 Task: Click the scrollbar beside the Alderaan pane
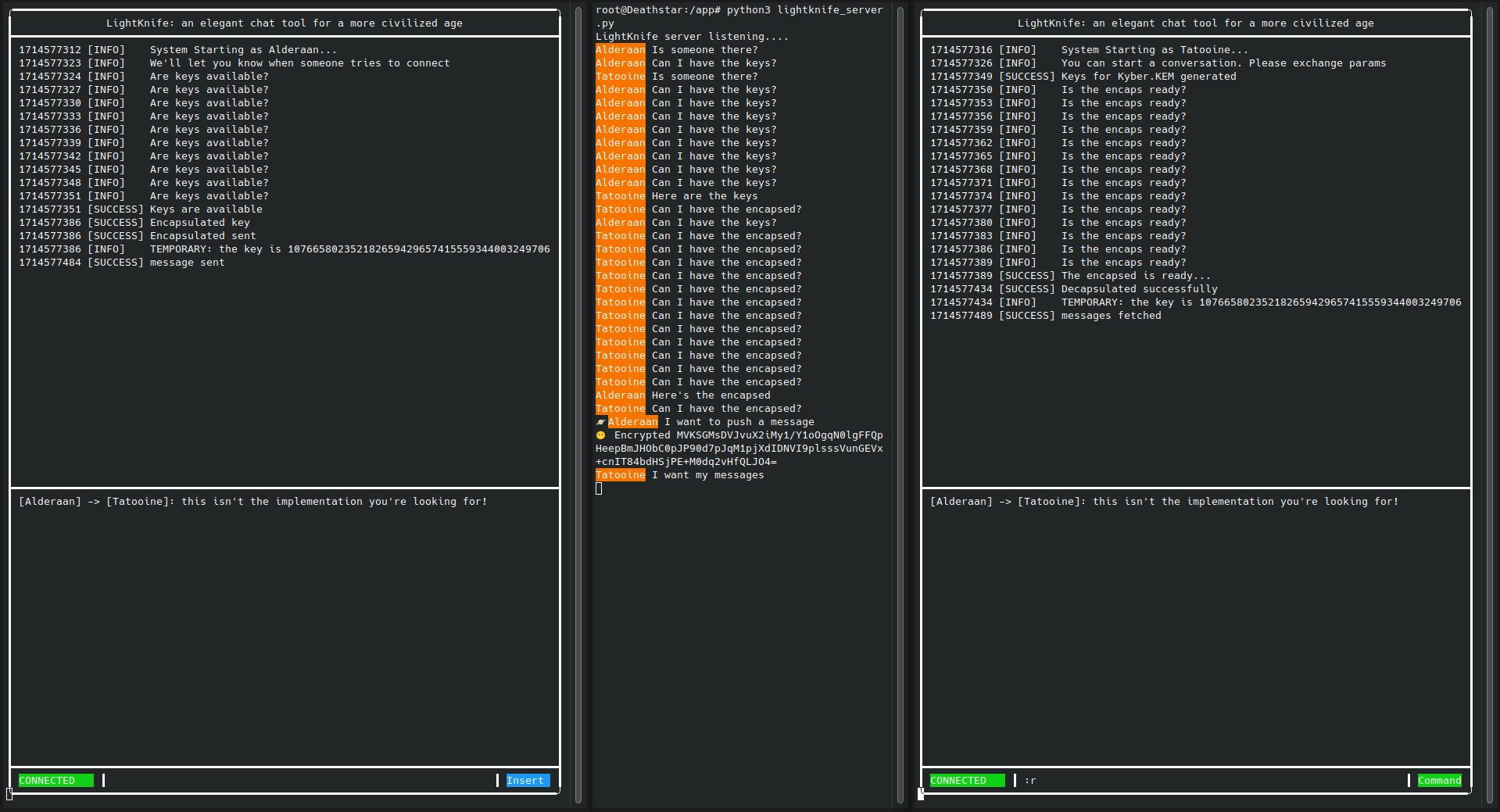click(x=578, y=405)
